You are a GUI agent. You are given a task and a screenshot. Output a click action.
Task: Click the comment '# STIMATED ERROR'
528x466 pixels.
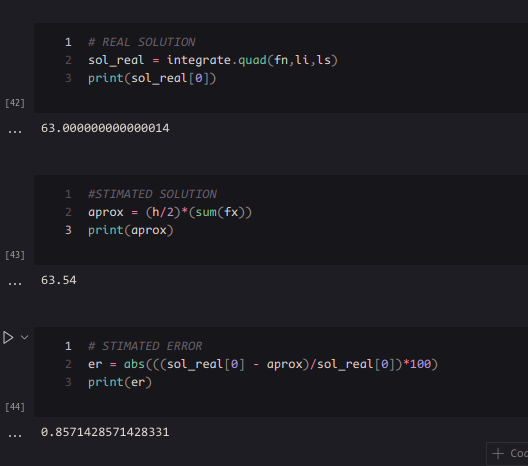click(x=145, y=346)
